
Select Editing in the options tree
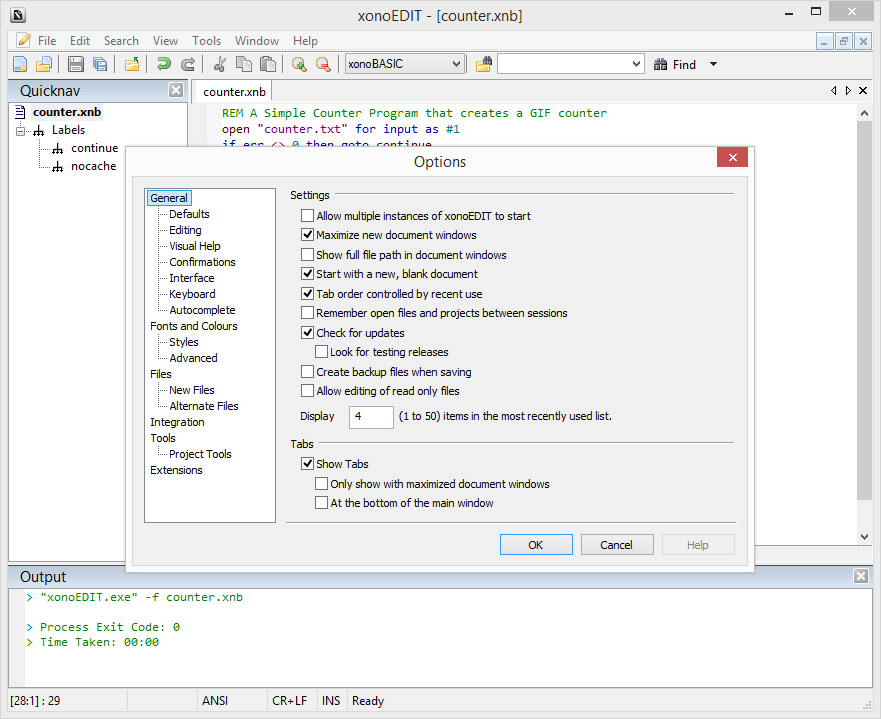(185, 230)
